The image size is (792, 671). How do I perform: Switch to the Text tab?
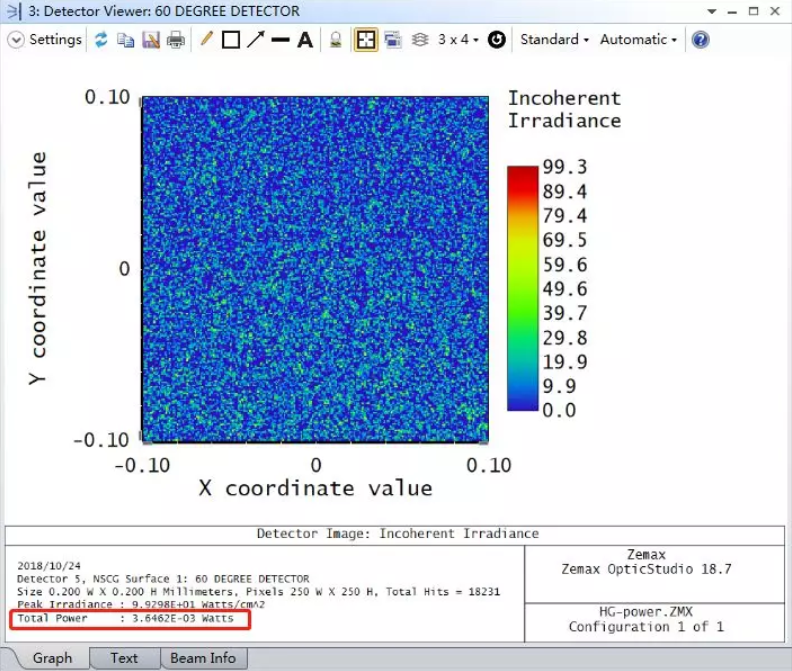pos(124,658)
